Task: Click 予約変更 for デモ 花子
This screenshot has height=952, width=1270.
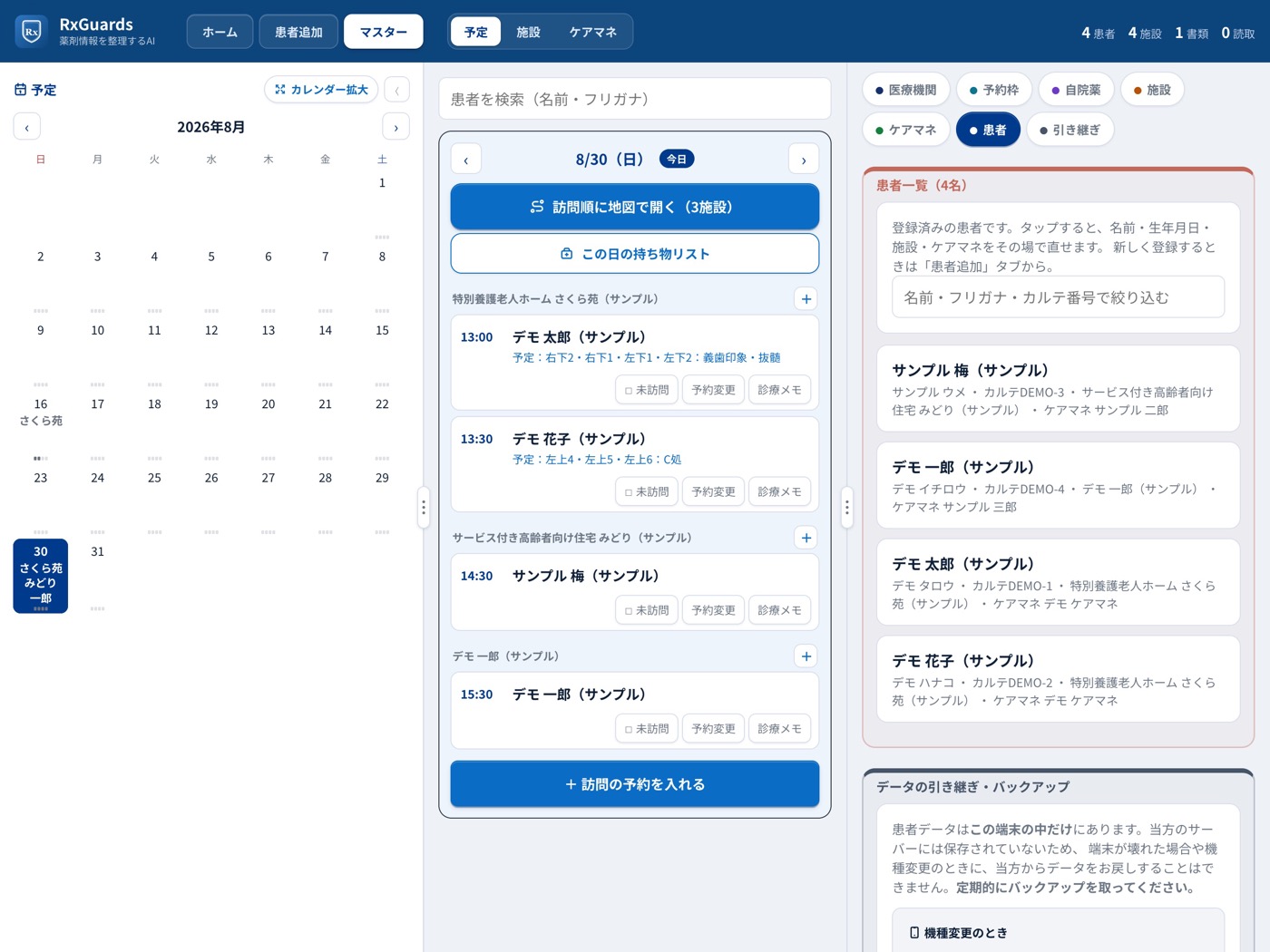Action: point(713,491)
